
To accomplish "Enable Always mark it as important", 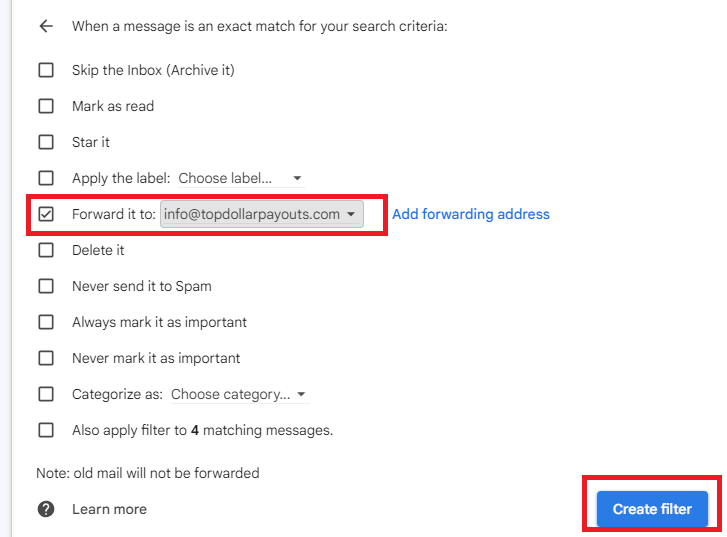I will 46,322.
